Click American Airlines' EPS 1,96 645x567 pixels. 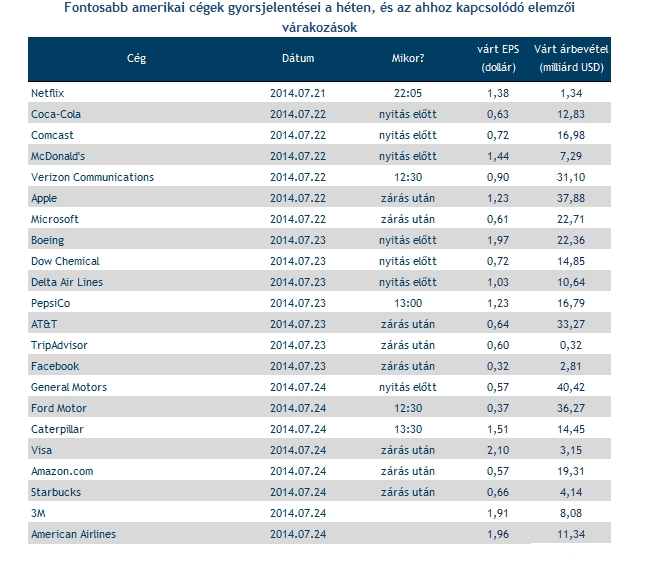pos(498,534)
